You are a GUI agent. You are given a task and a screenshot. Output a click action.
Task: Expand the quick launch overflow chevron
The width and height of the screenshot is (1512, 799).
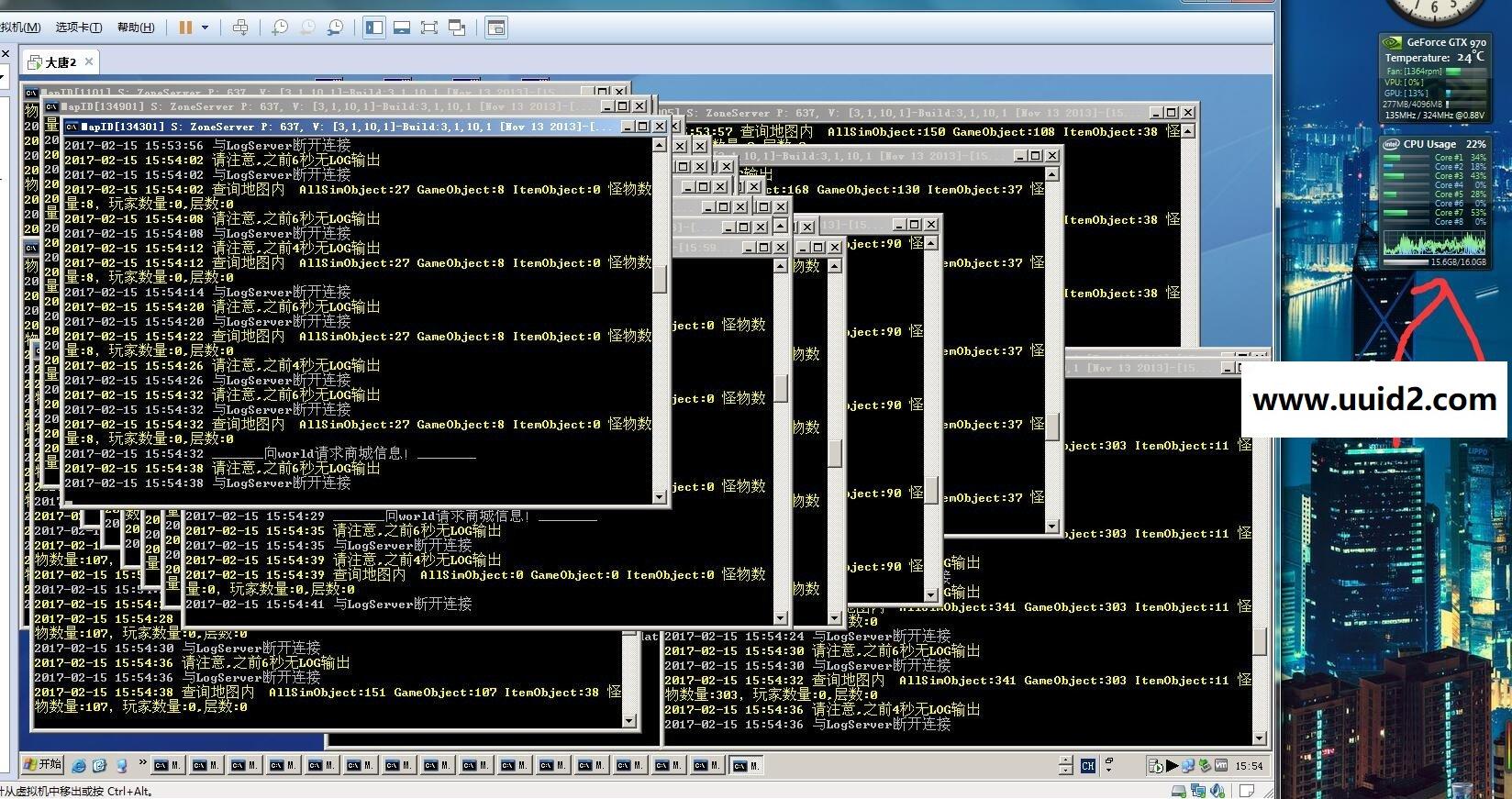(x=142, y=762)
